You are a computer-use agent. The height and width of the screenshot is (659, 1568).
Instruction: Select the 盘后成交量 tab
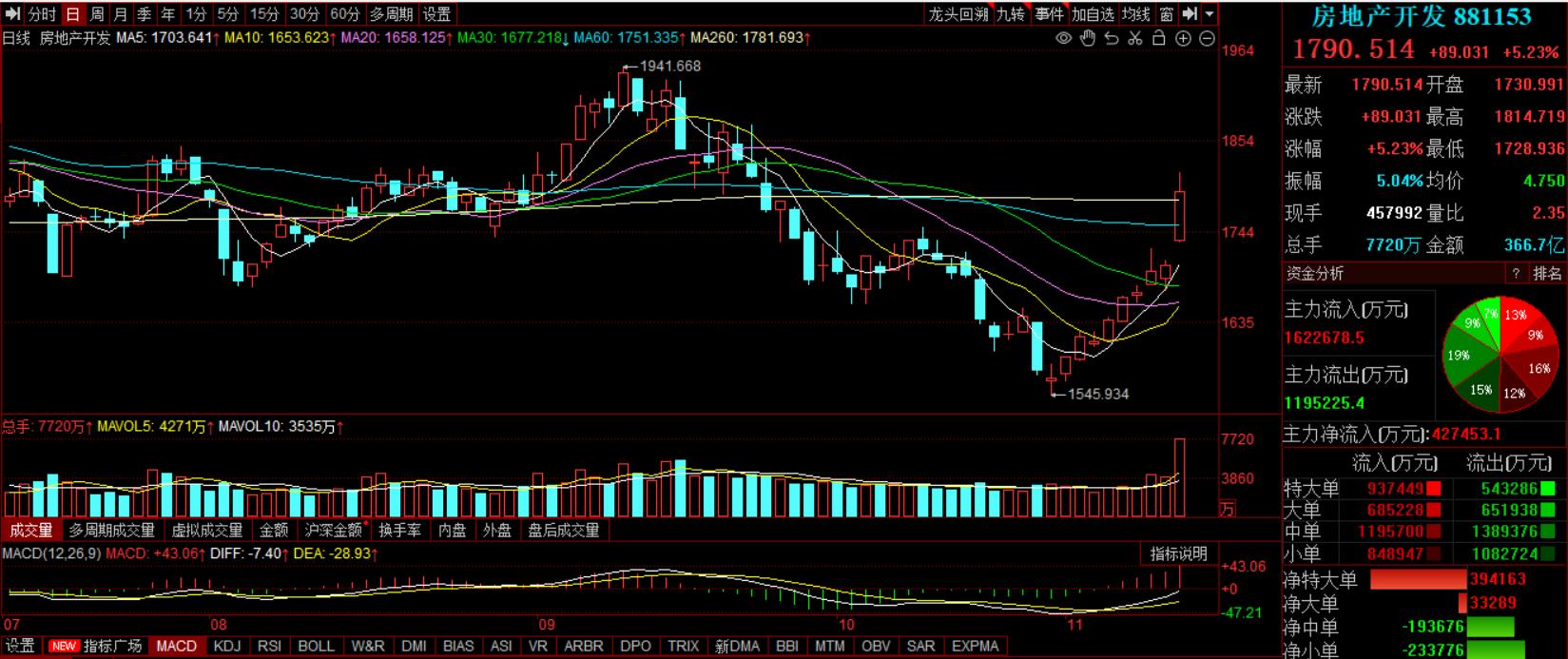[x=564, y=530]
